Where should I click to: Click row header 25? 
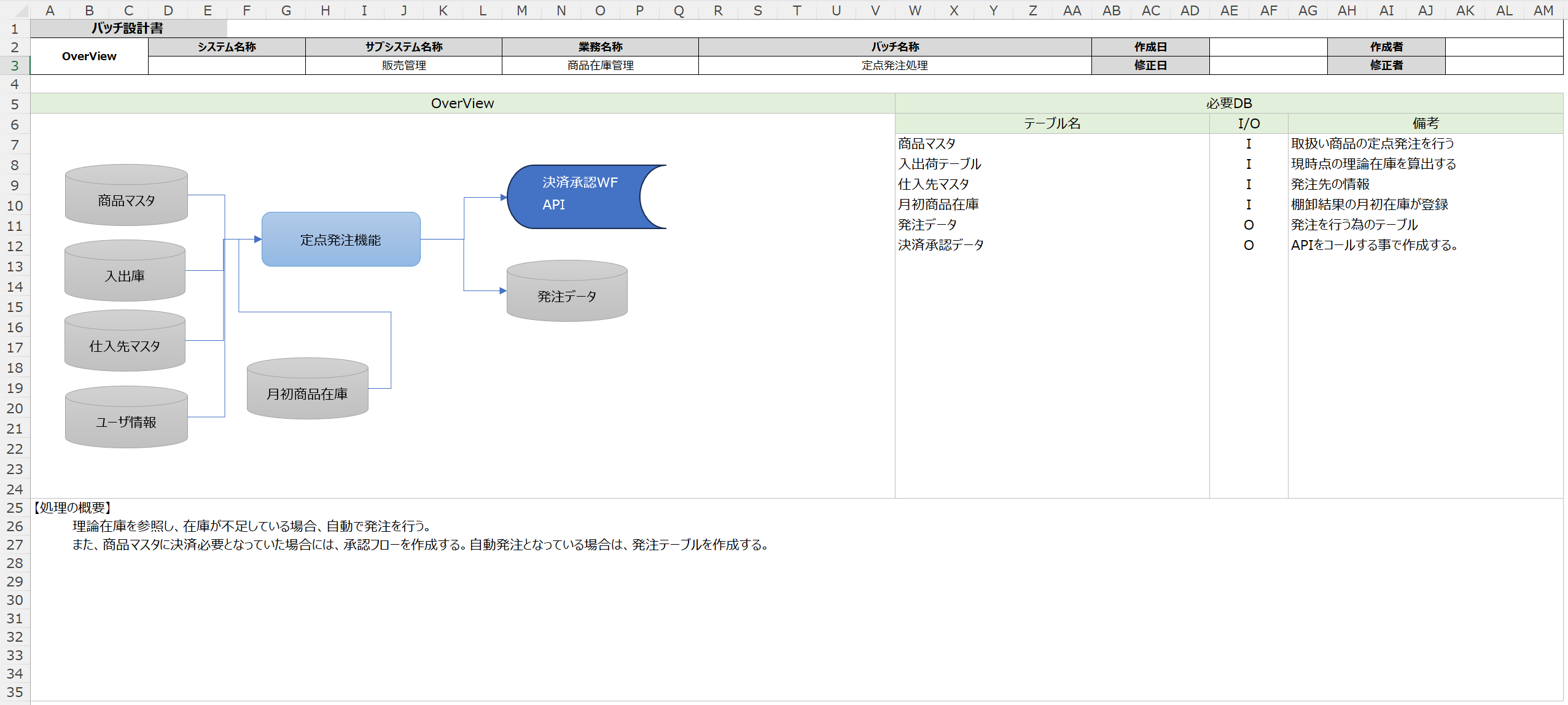pos(15,508)
